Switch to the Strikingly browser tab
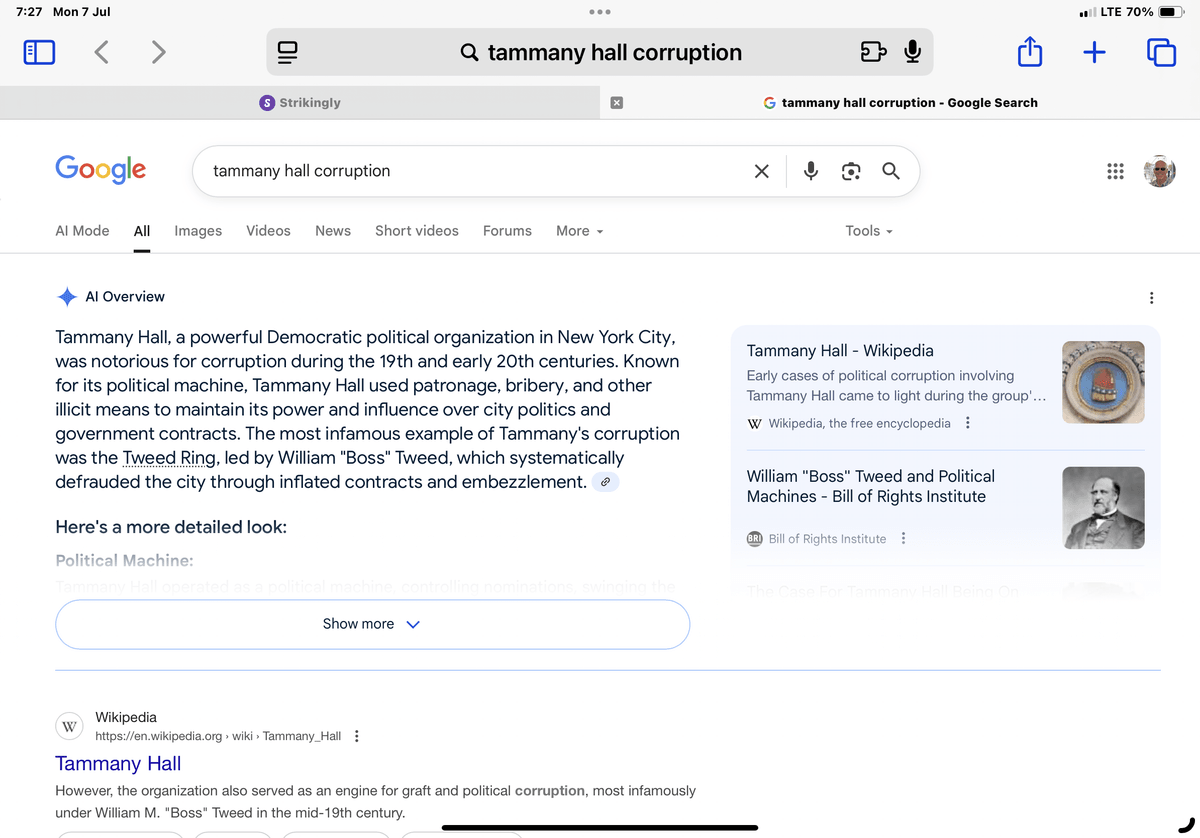This screenshot has height=838, width=1200. pyautogui.click(x=300, y=102)
